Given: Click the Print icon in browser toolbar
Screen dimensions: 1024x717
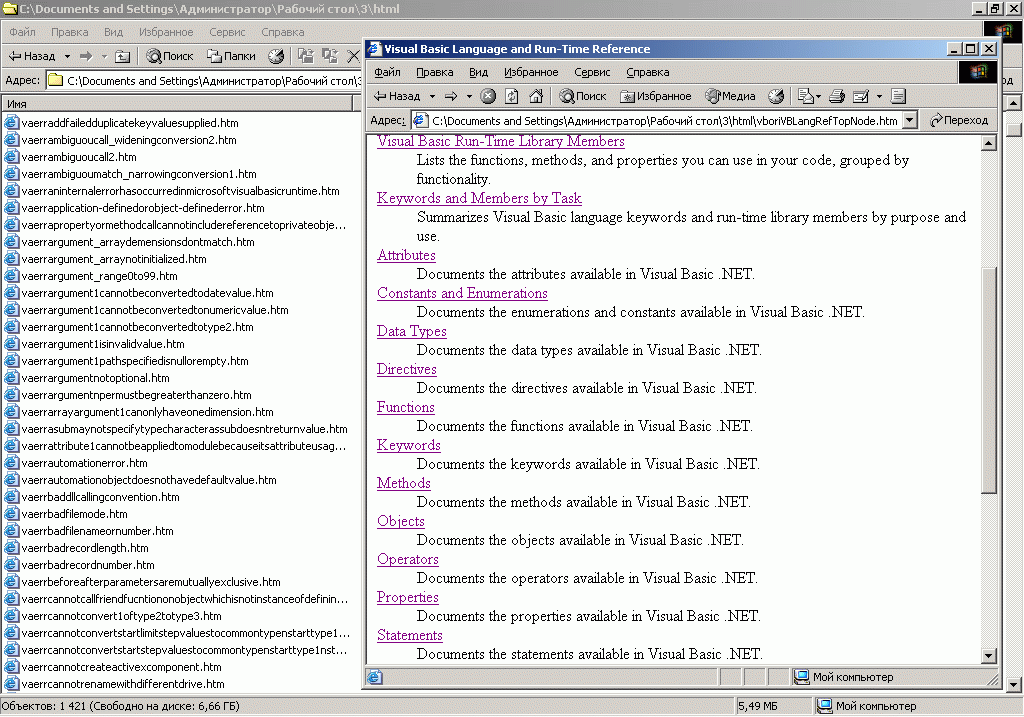Looking at the screenshot, I should (837, 96).
